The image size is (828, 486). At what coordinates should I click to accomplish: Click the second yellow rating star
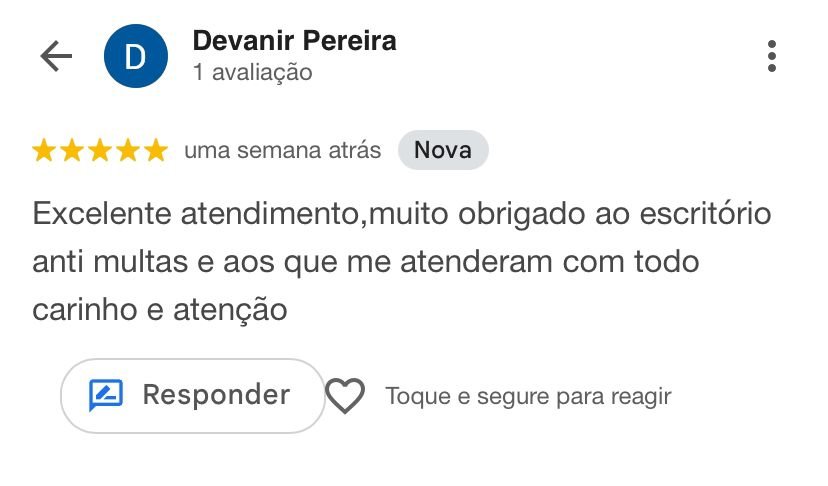[x=72, y=151]
